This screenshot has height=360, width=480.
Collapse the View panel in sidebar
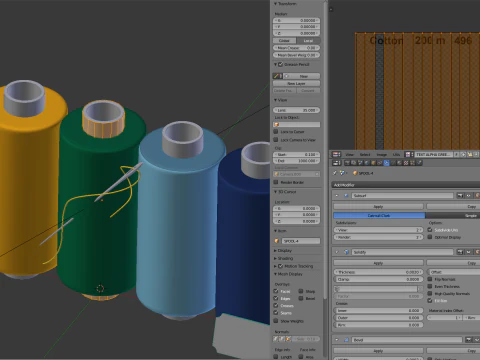[275, 100]
